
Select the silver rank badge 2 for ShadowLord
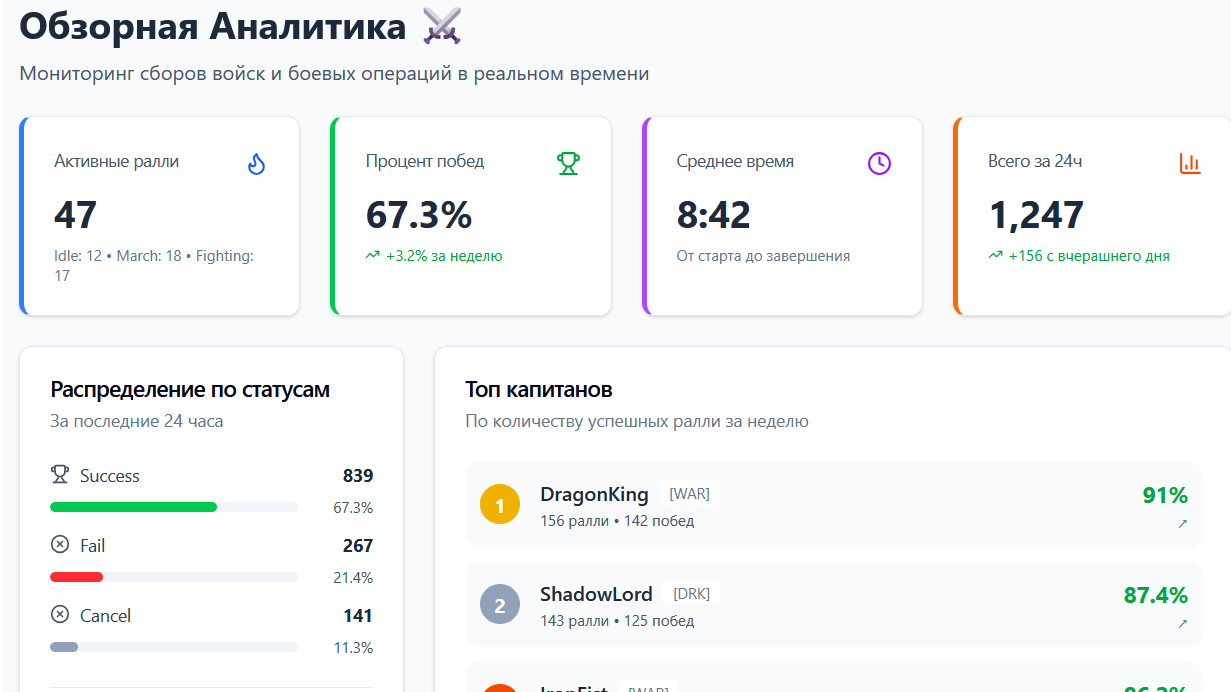(499, 604)
